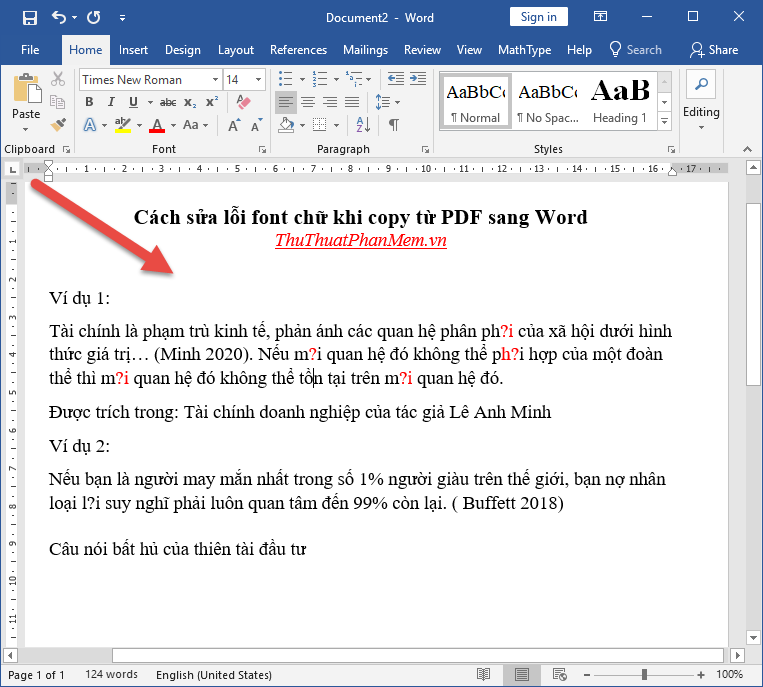Click the zoom slider handle
Viewport: 763px width, 687px height.
click(x=644, y=674)
